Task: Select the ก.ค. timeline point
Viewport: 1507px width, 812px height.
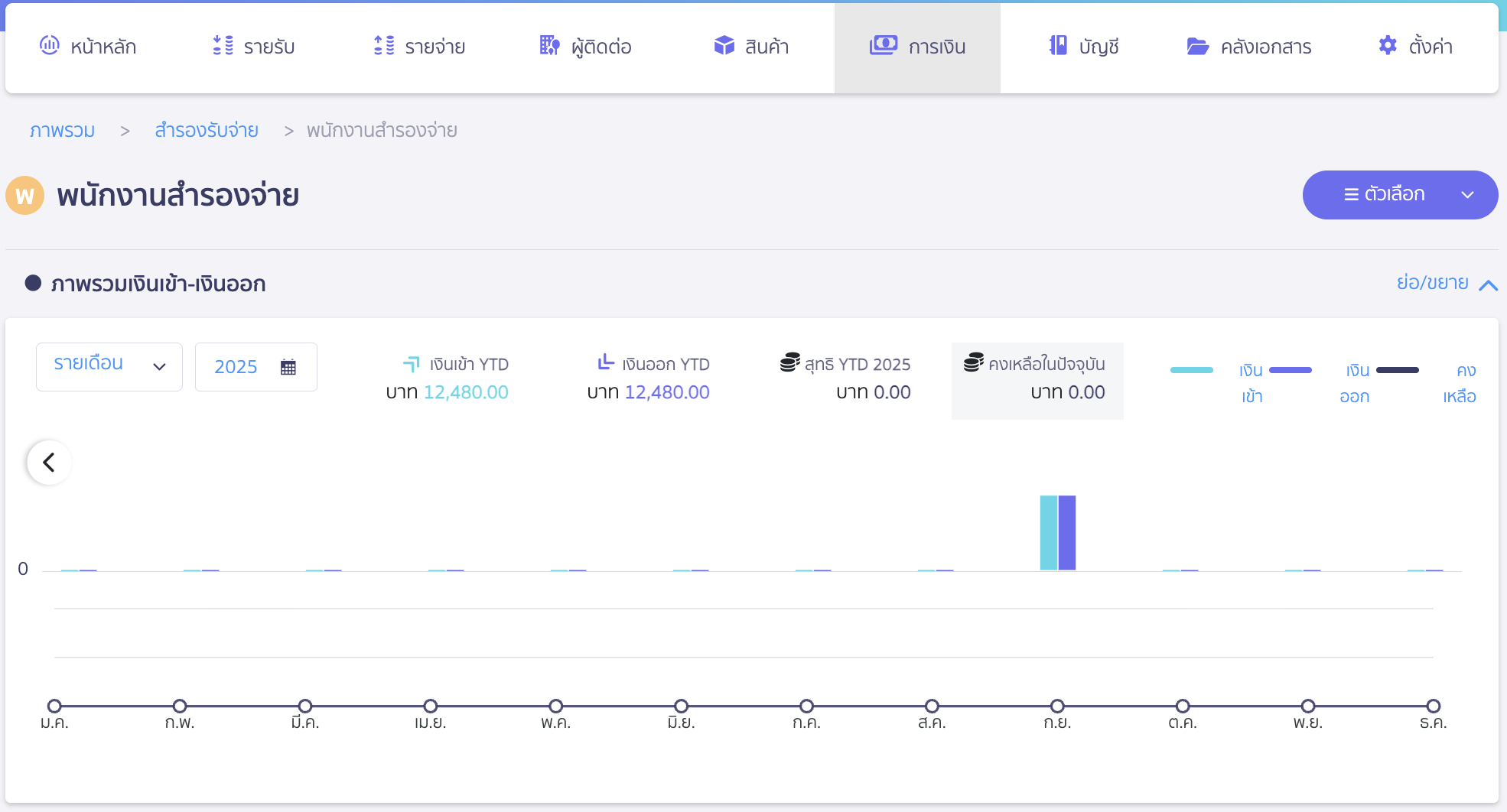Action: pos(807,706)
